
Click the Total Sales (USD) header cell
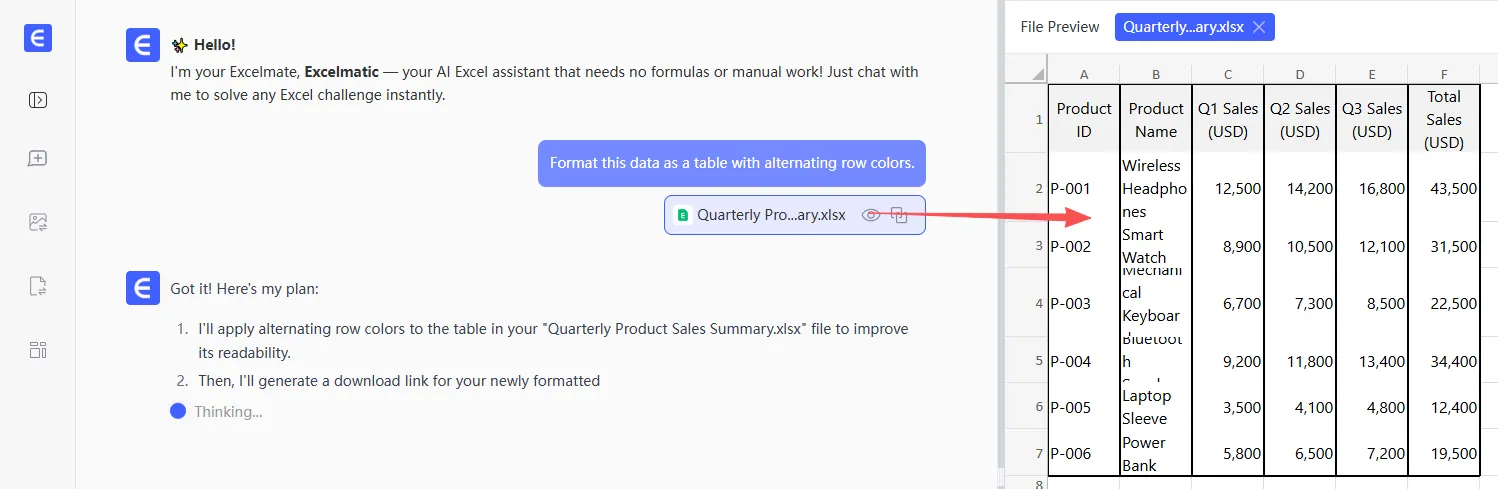pos(1444,119)
